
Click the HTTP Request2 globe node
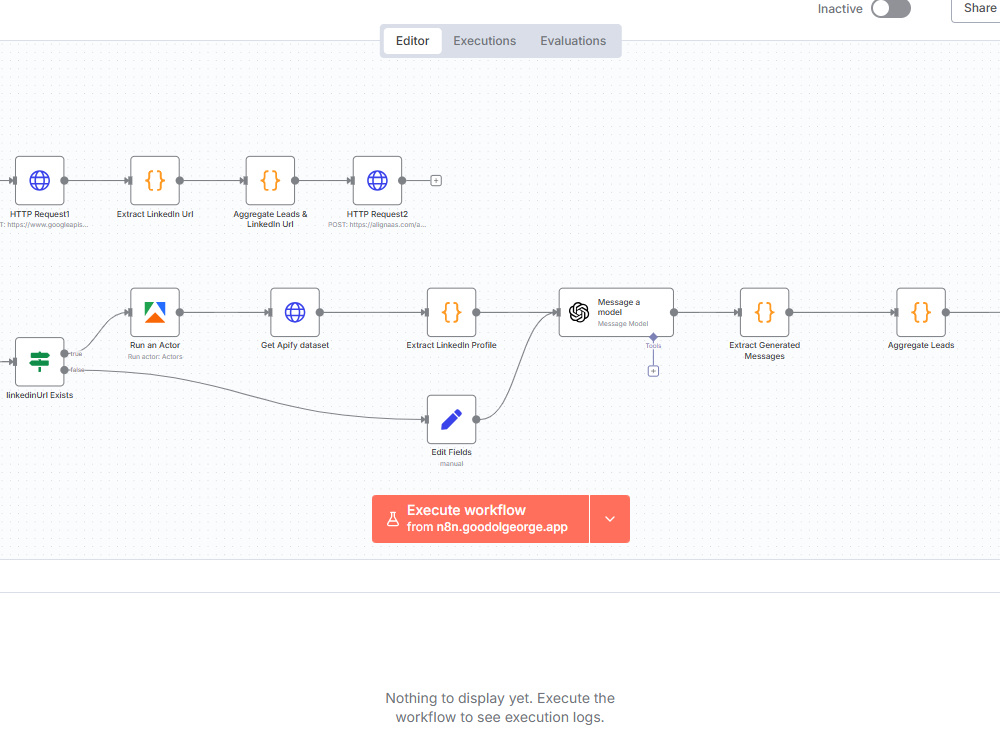(378, 180)
